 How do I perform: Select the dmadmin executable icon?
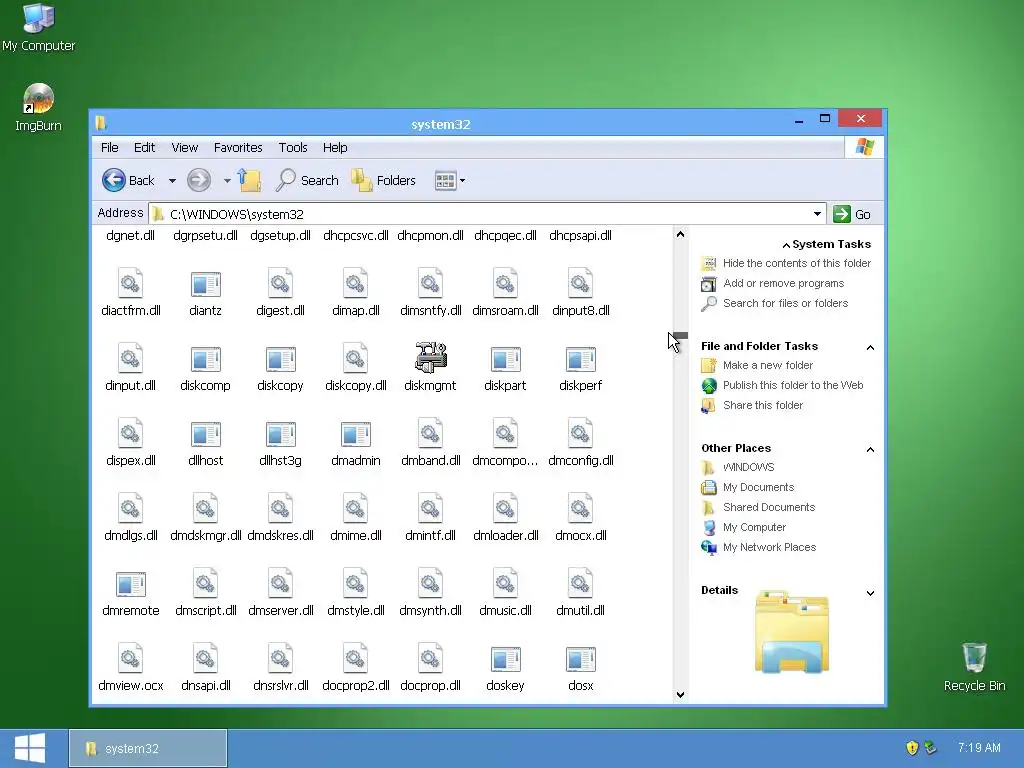(x=355, y=434)
